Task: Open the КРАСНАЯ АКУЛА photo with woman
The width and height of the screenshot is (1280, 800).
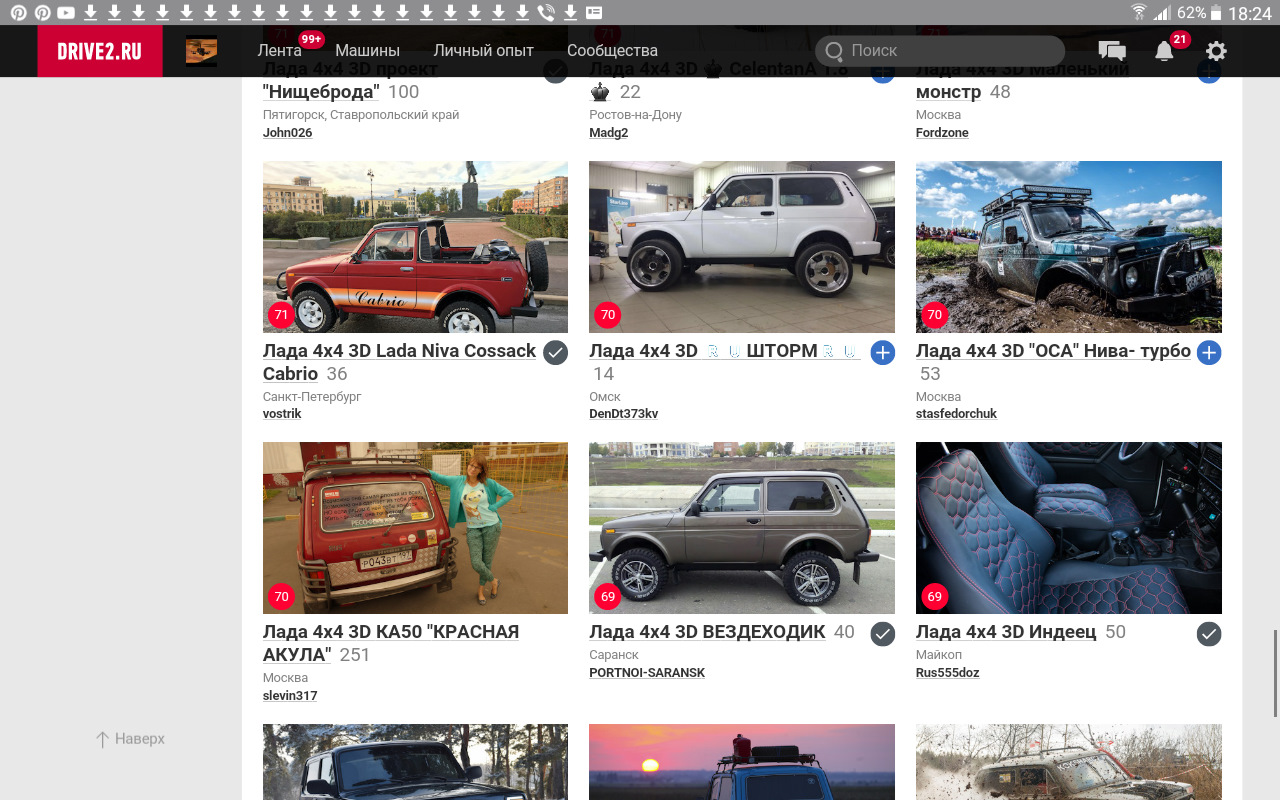Action: coord(415,528)
